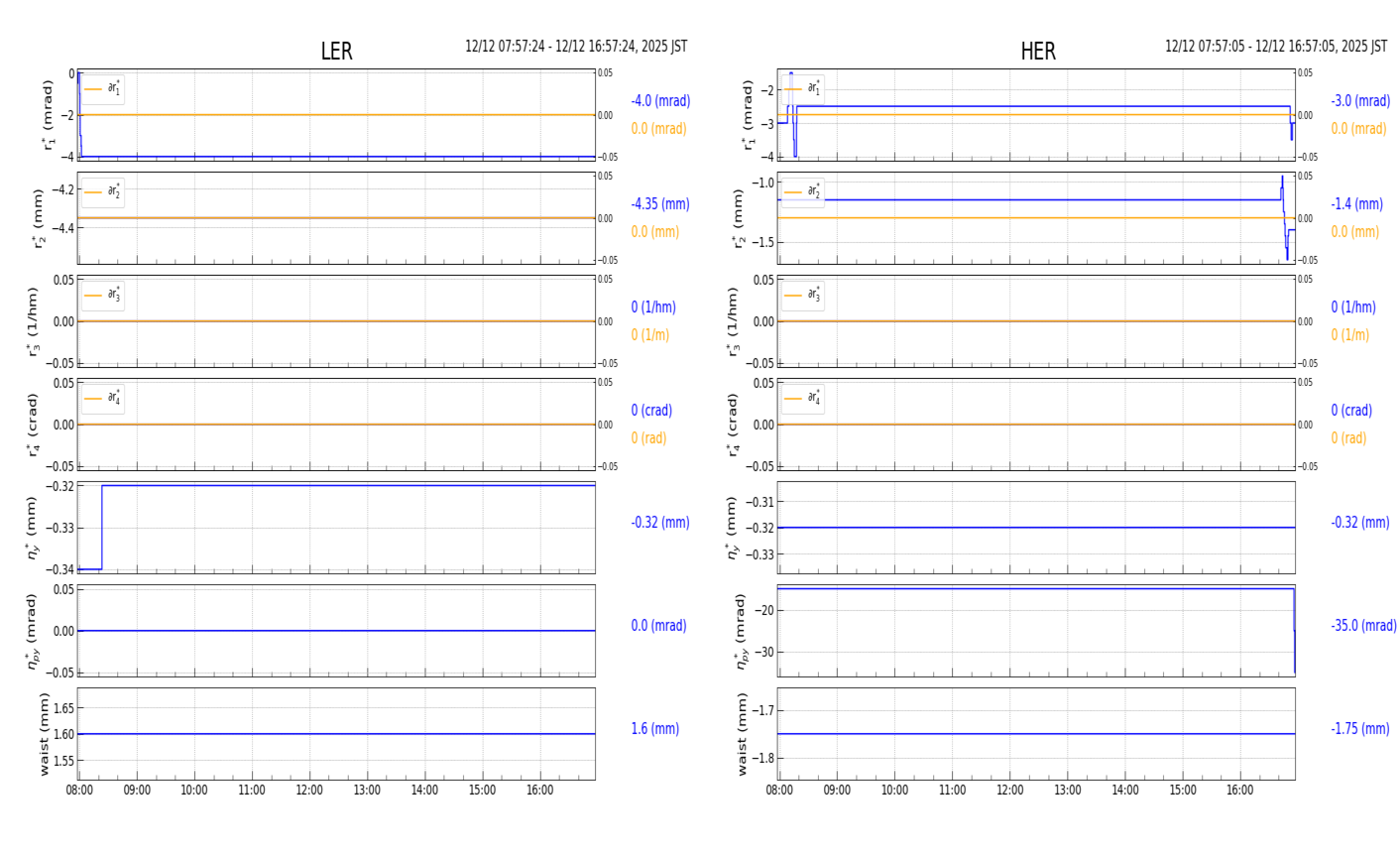Image resolution: width=1400 pixels, height=857 pixels.
Task: Click the orange 0.0 (mrad) value beside HER r1
Action: [1359, 129]
